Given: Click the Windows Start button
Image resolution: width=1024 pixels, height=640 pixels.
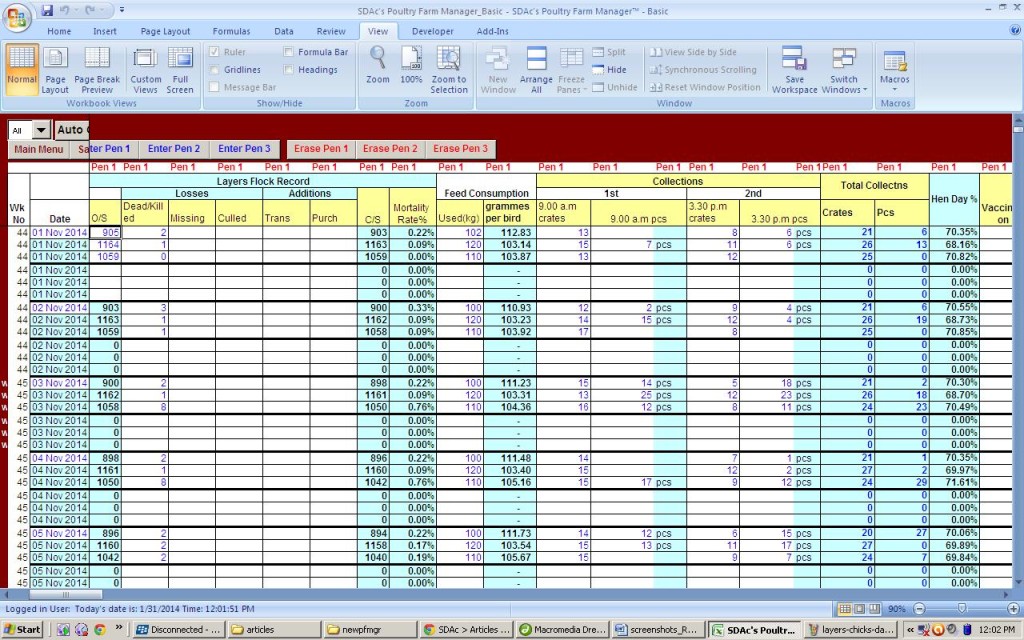Looking at the screenshot, I should [x=24, y=630].
